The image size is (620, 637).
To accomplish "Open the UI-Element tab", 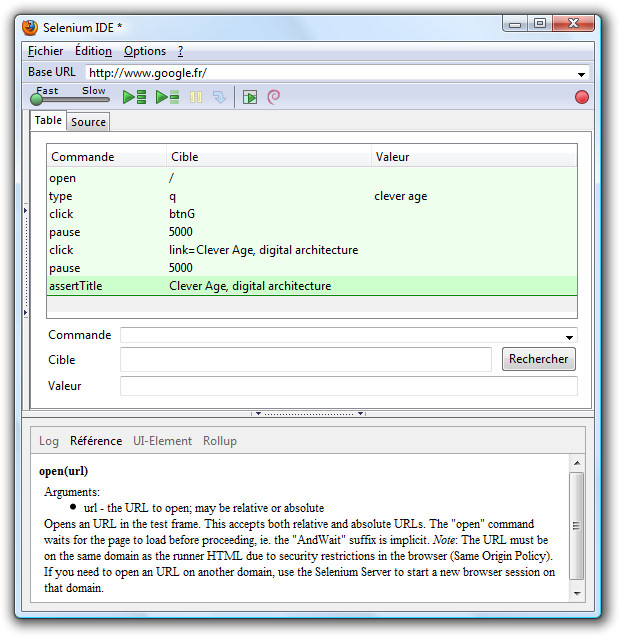I will pos(163,441).
